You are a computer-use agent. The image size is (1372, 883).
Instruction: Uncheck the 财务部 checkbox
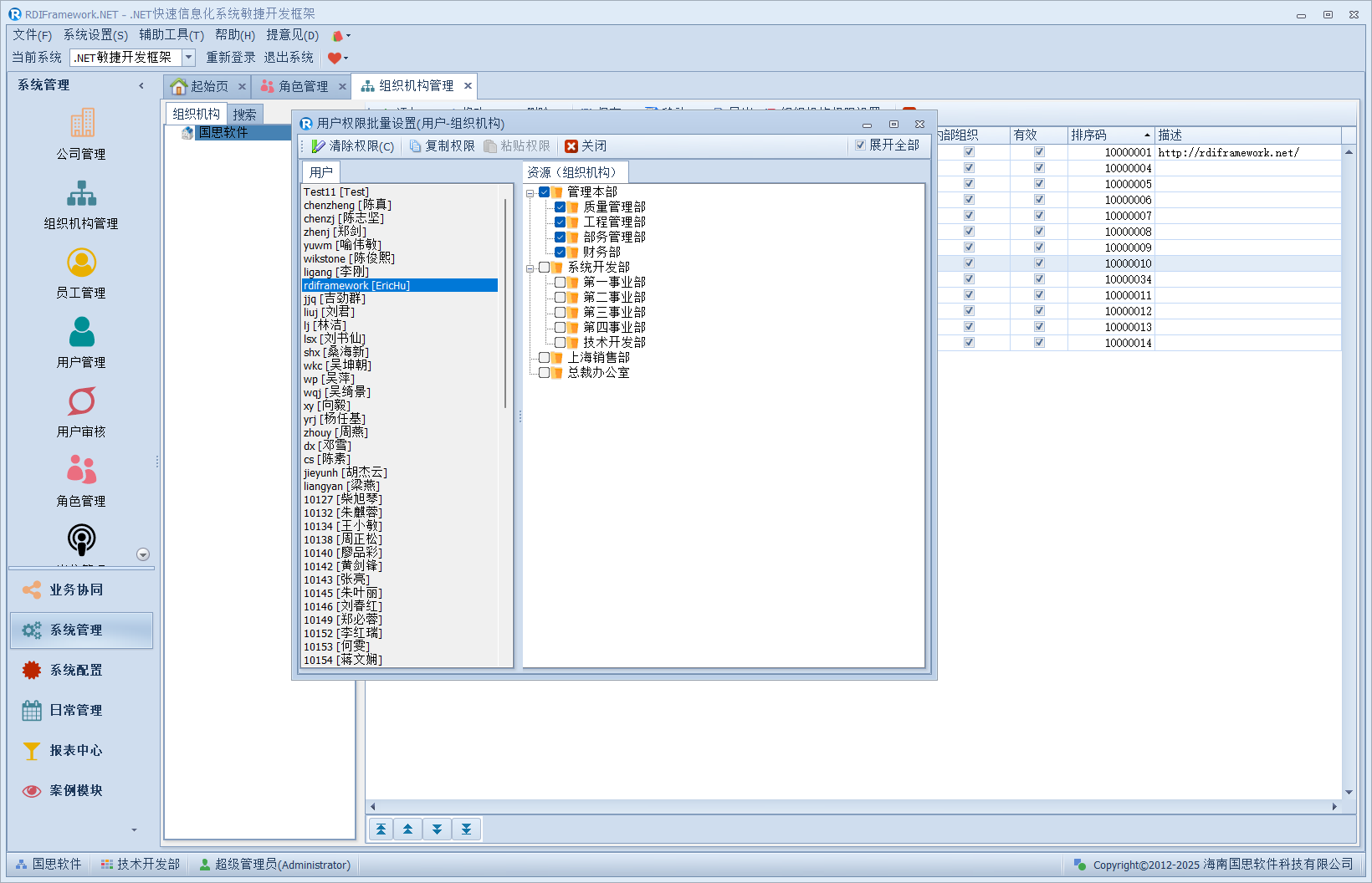click(561, 253)
